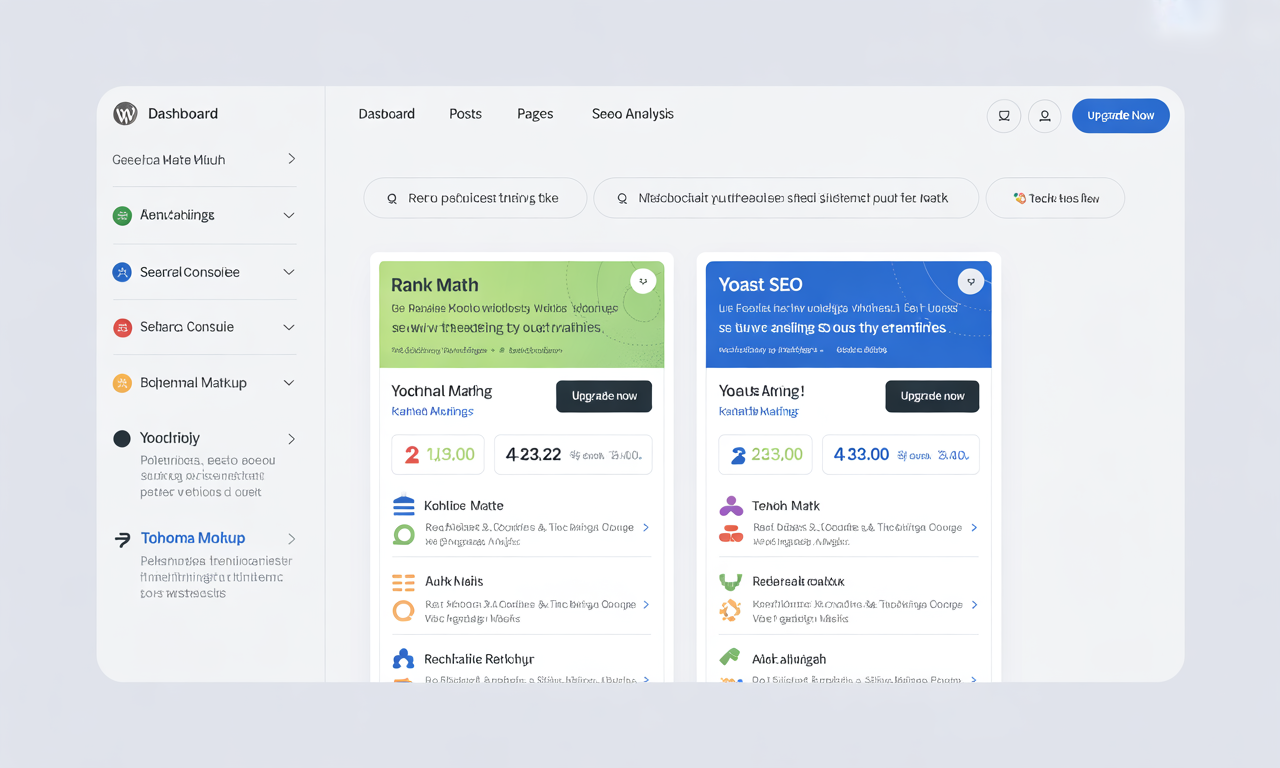Click the red Schema Console sidebar icon

[124, 327]
